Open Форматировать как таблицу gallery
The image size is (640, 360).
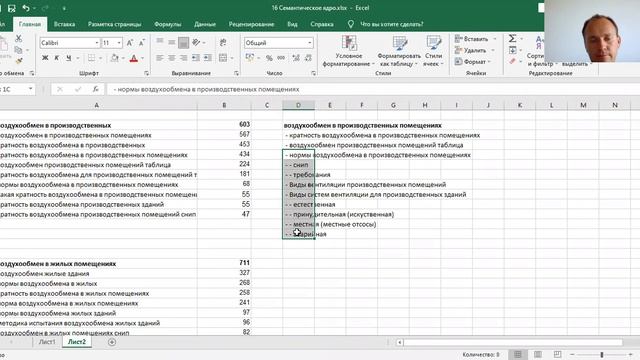399,51
